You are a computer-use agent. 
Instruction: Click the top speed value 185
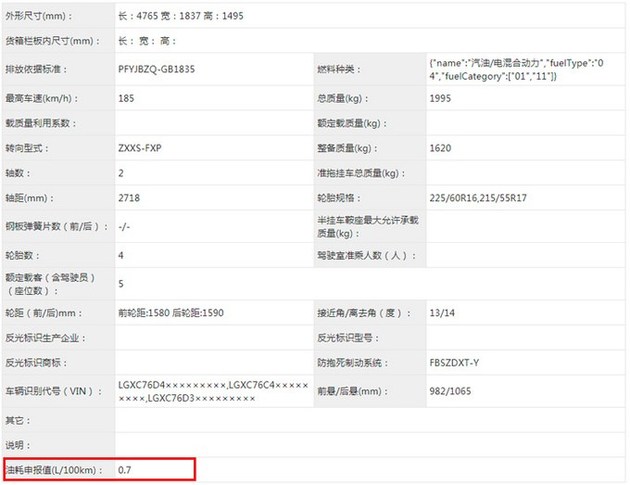tap(126, 98)
